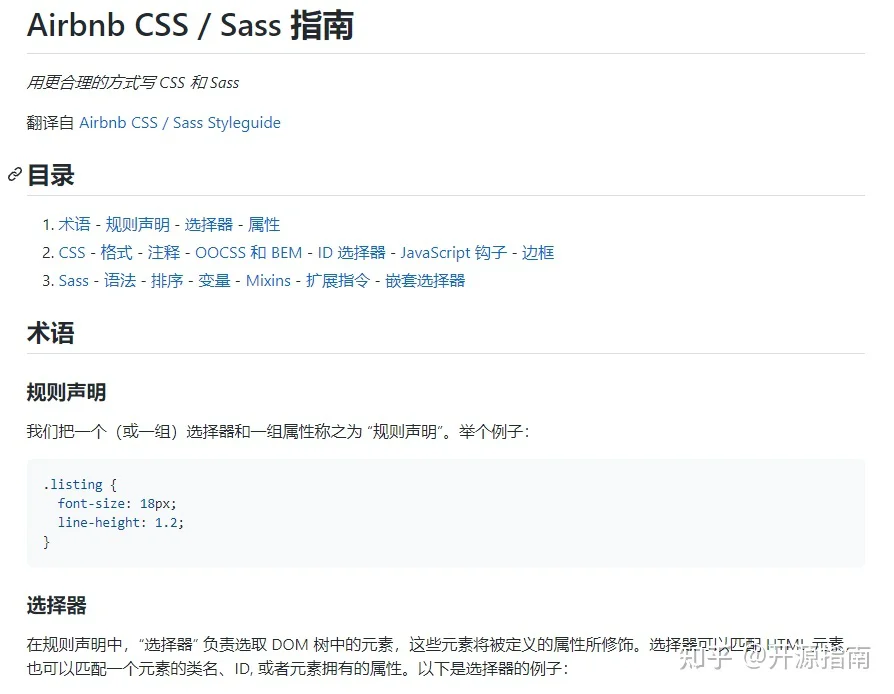Open the 语法 contents link
Screen dimensions: 894x694
(120, 281)
